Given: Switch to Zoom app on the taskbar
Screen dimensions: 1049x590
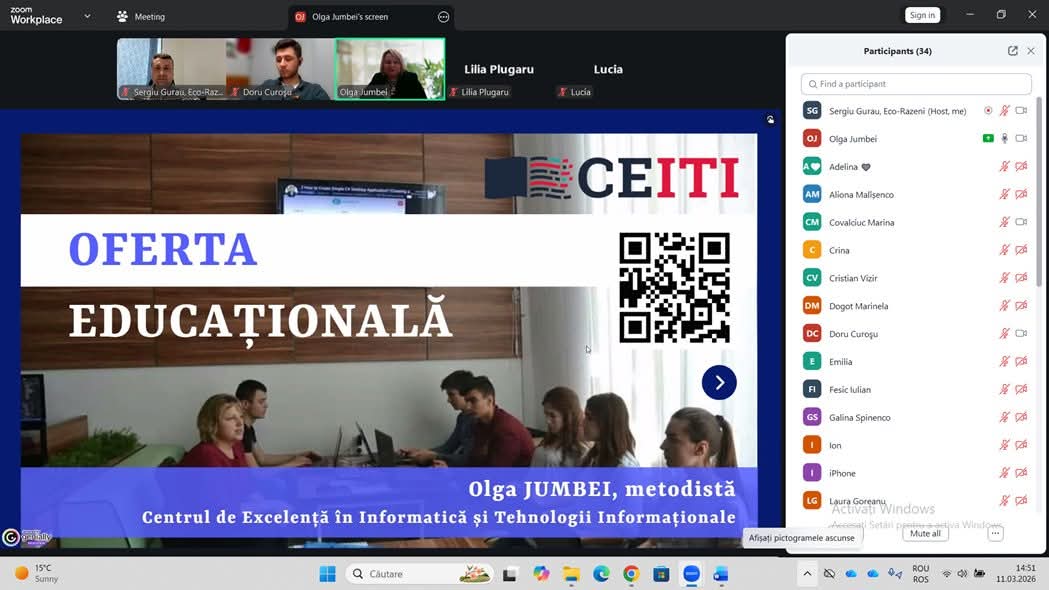Looking at the screenshot, I should (x=691, y=574).
